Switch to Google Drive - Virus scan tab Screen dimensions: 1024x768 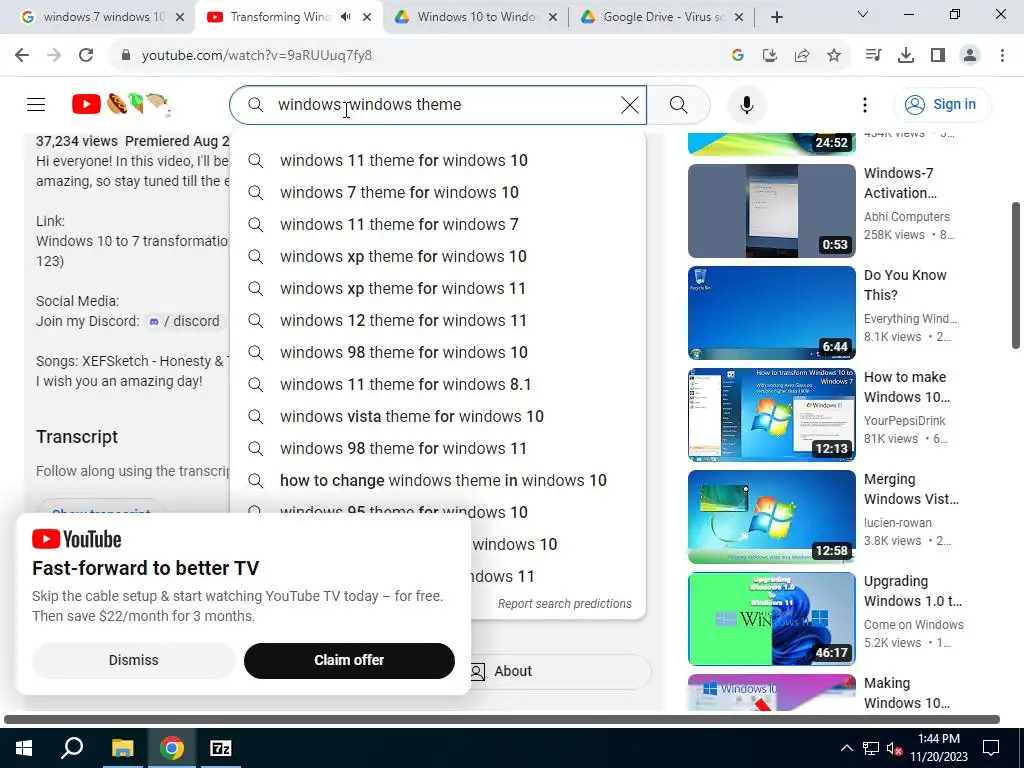pos(661,17)
